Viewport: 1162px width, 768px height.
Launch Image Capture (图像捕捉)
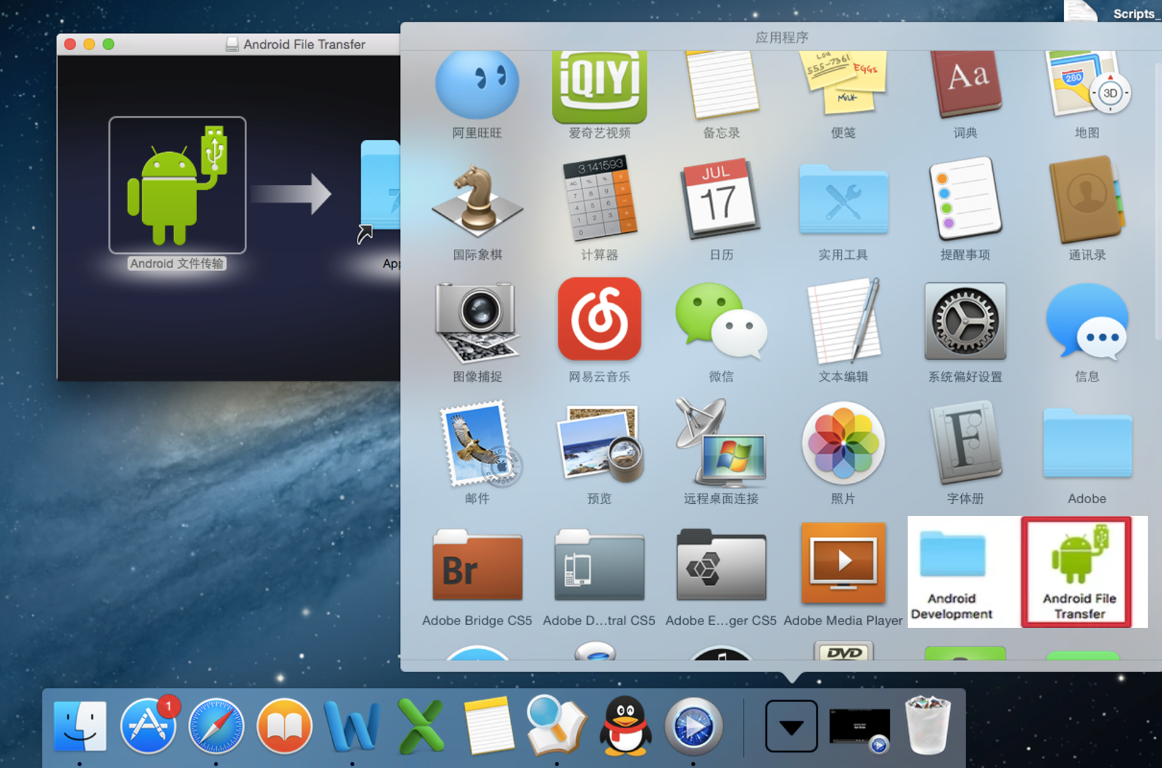pos(477,320)
